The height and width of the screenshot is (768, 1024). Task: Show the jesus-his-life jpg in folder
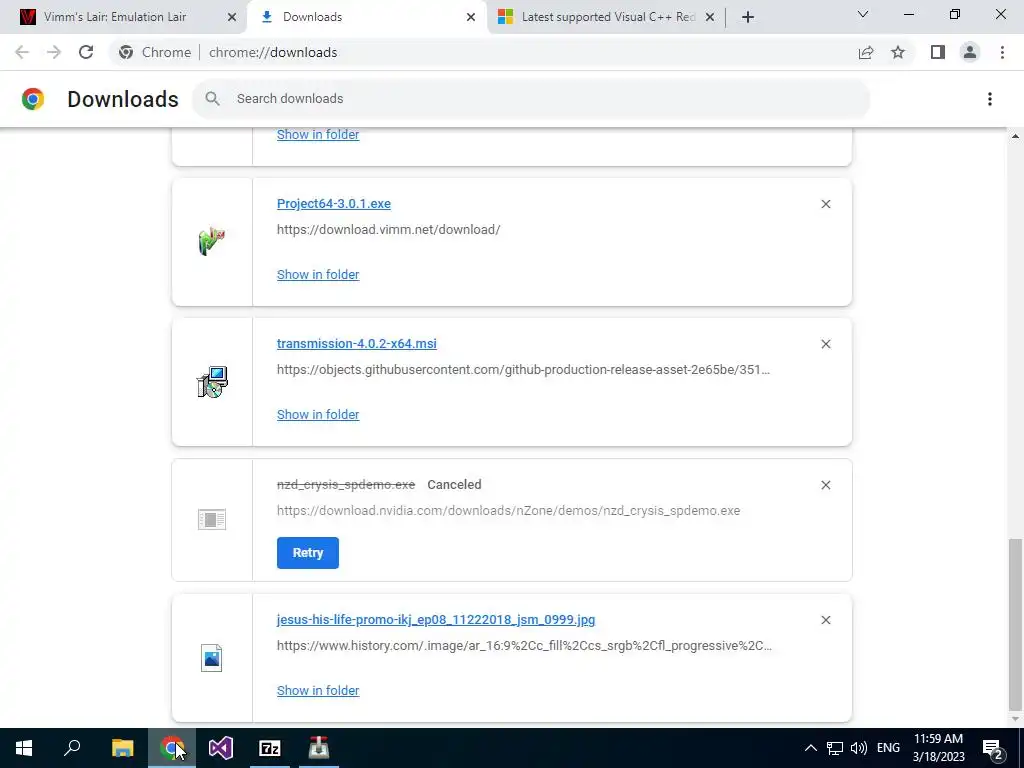pos(318,691)
